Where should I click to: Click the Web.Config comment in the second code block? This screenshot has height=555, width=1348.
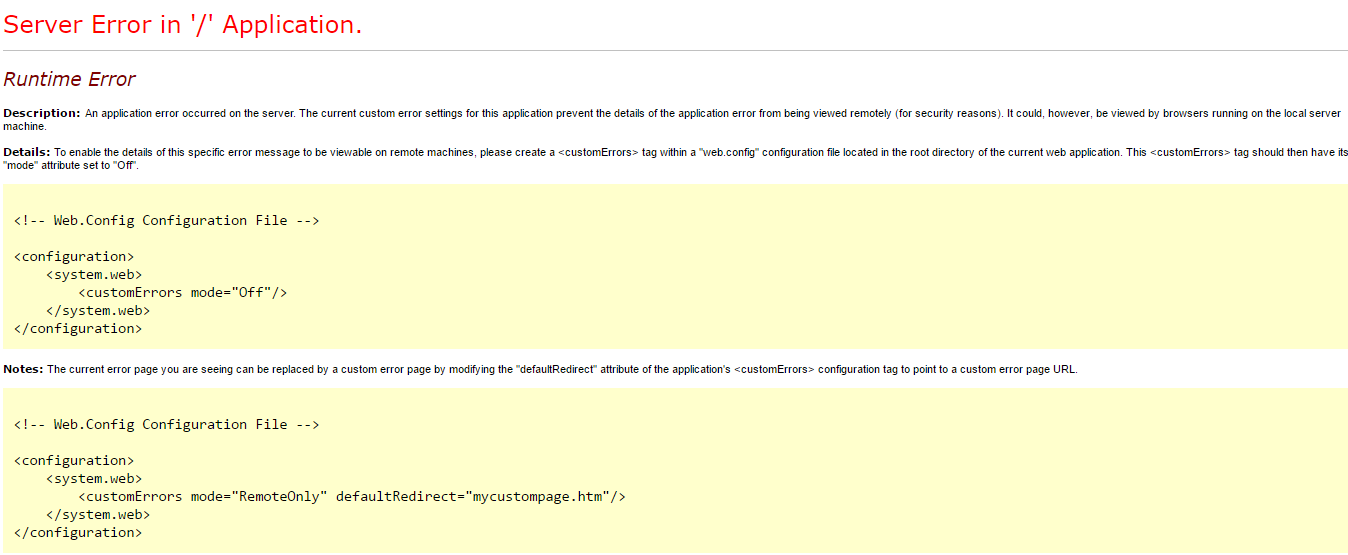point(166,425)
